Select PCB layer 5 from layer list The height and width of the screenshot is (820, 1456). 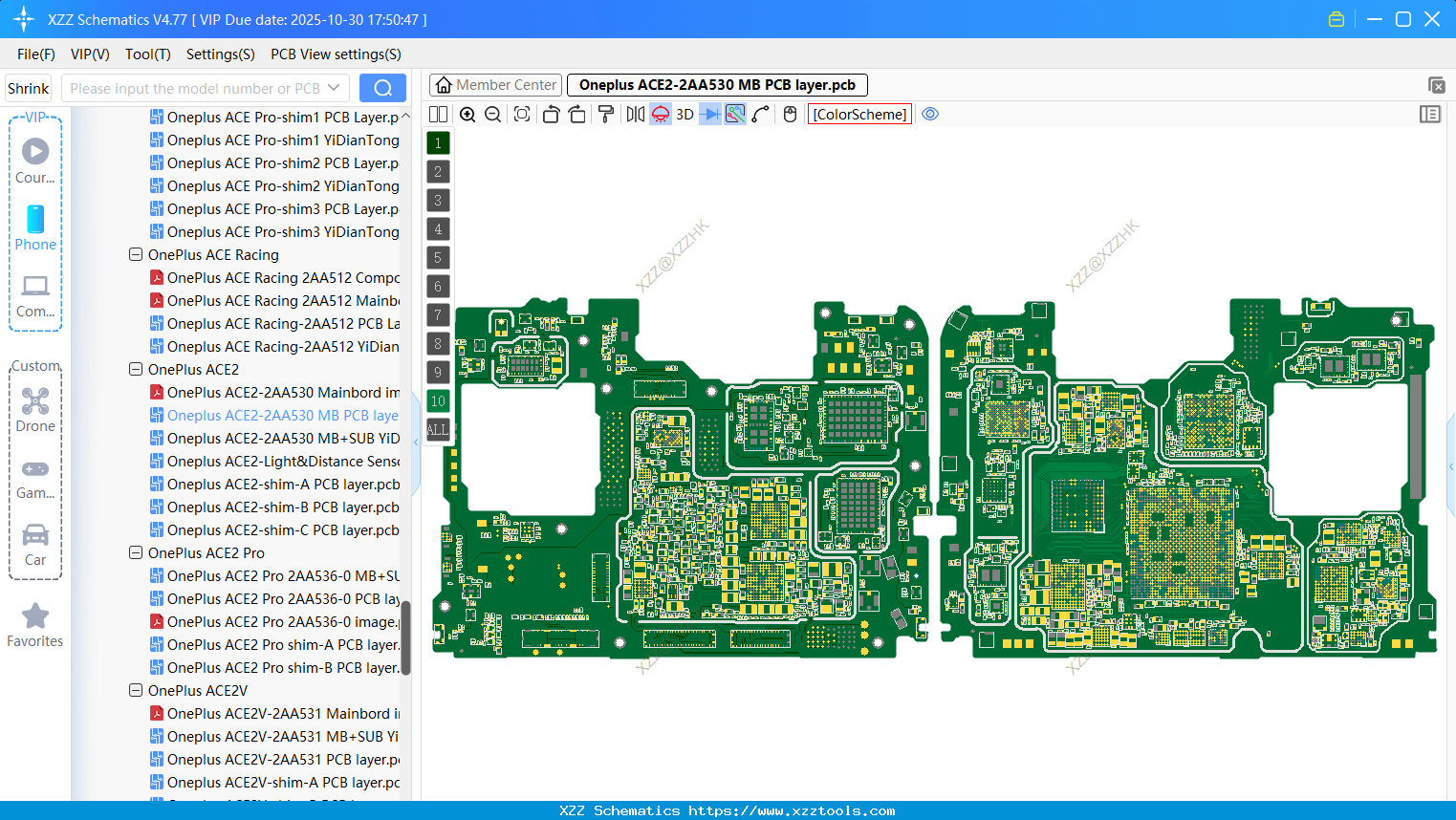point(437,257)
